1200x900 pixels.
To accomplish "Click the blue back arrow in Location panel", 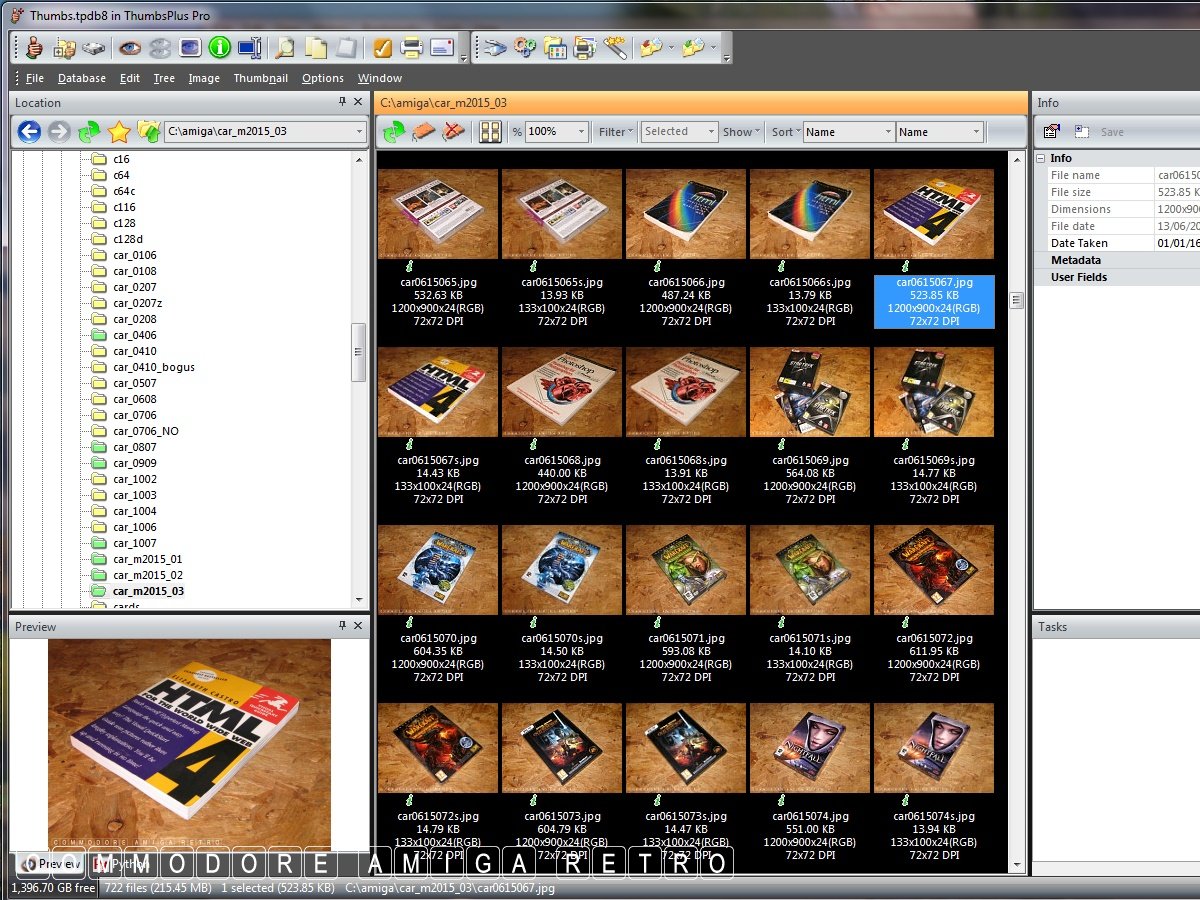I will (29, 131).
